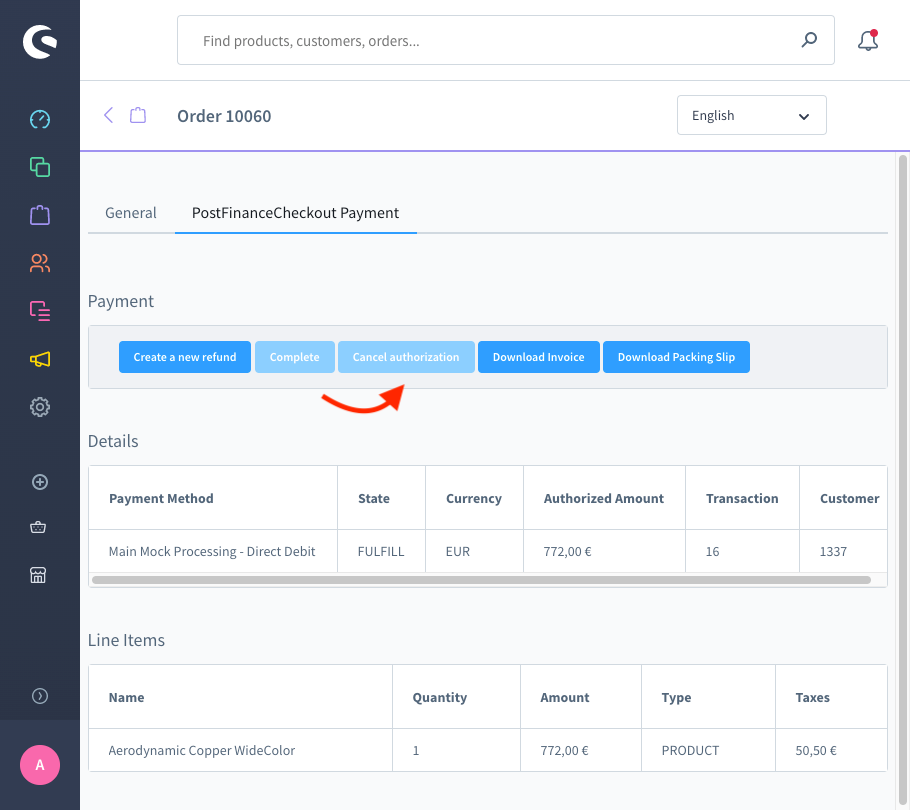
Task: Open the Dashboard speedometer icon
Action: coord(40,120)
